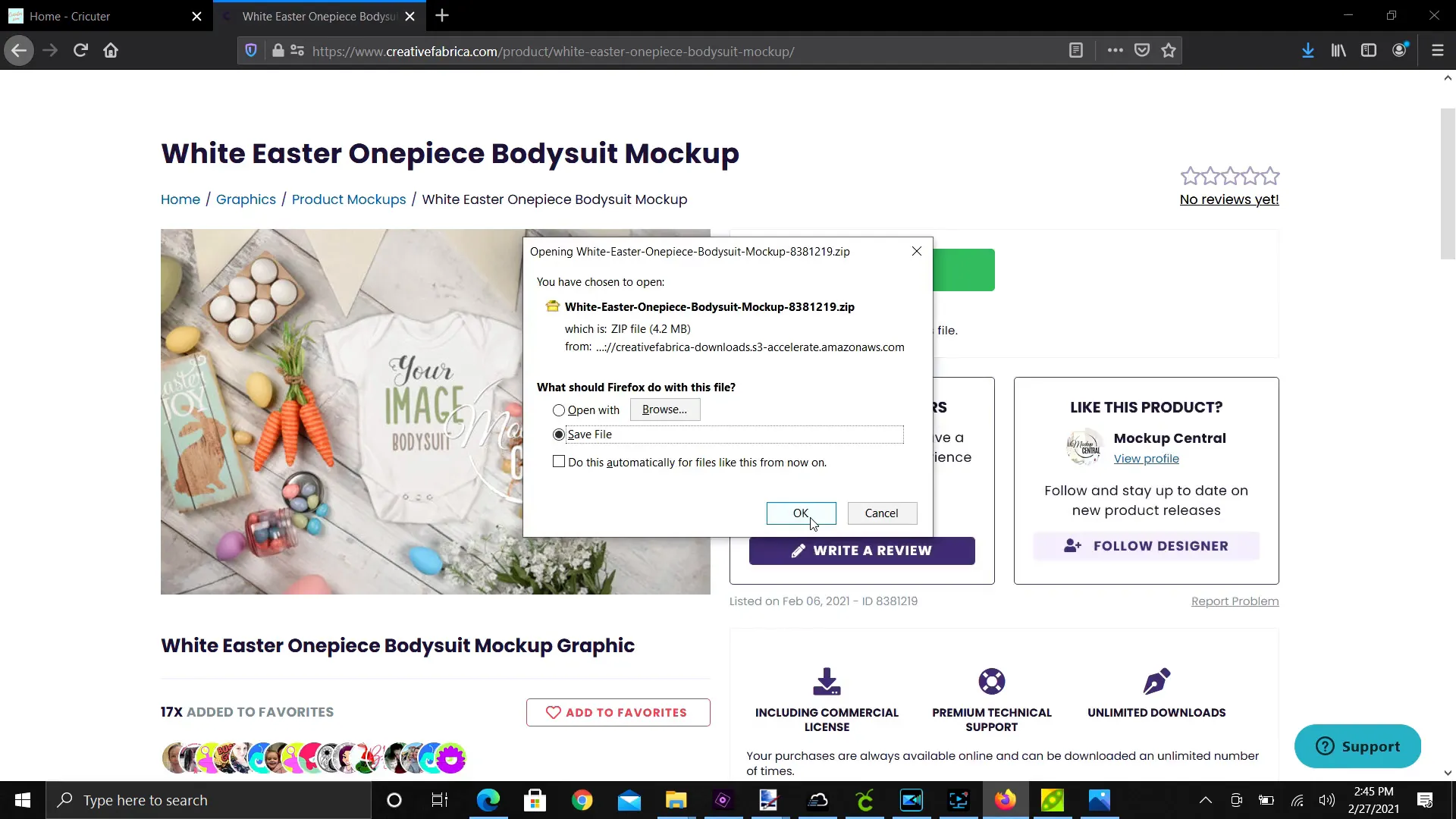1456x819 pixels.
Task: Confirm download by clicking OK
Action: [x=801, y=513]
